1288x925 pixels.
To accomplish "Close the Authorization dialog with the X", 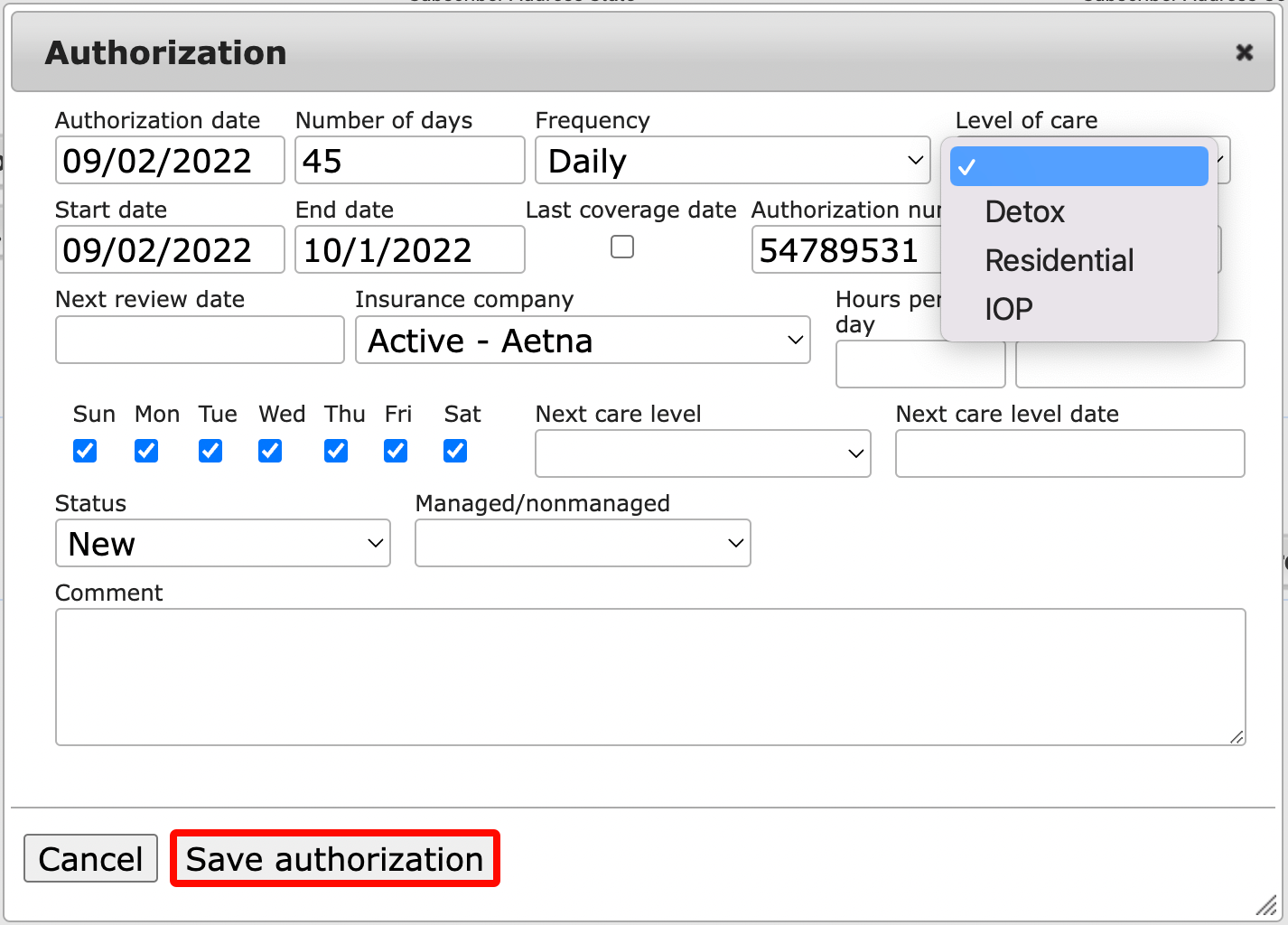I will pos(1244,52).
